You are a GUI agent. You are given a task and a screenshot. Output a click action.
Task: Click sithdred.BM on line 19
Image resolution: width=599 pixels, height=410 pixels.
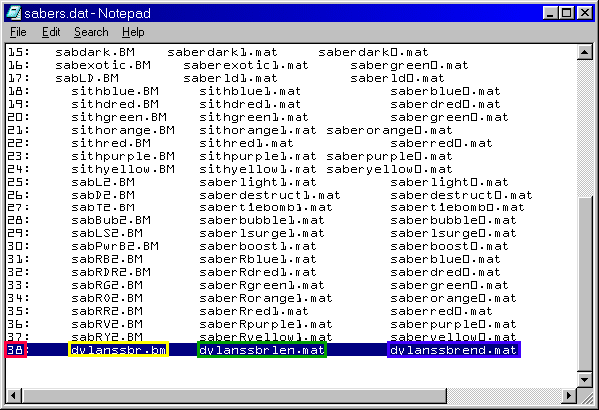pyautogui.click(x=115, y=104)
